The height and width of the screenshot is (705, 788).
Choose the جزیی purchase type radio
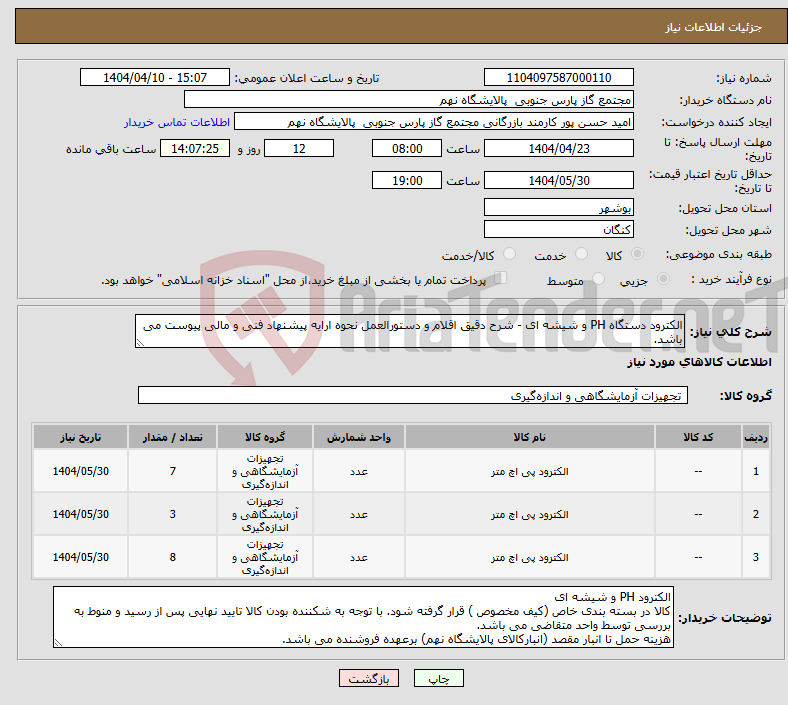(663, 279)
